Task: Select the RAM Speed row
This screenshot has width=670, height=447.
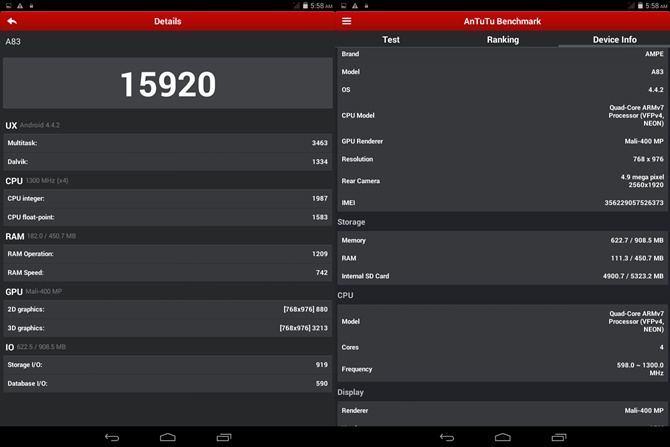Action: pyautogui.click(x=168, y=273)
